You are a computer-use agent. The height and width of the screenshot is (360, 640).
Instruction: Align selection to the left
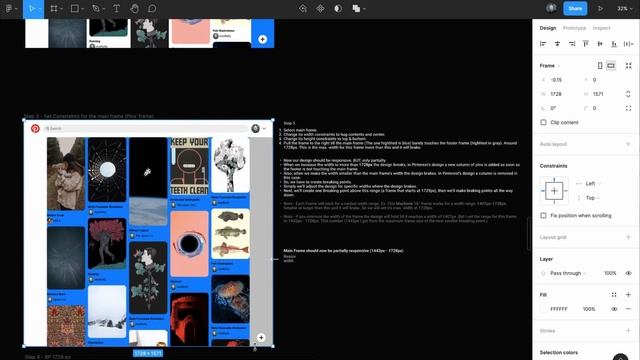tap(543, 44)
